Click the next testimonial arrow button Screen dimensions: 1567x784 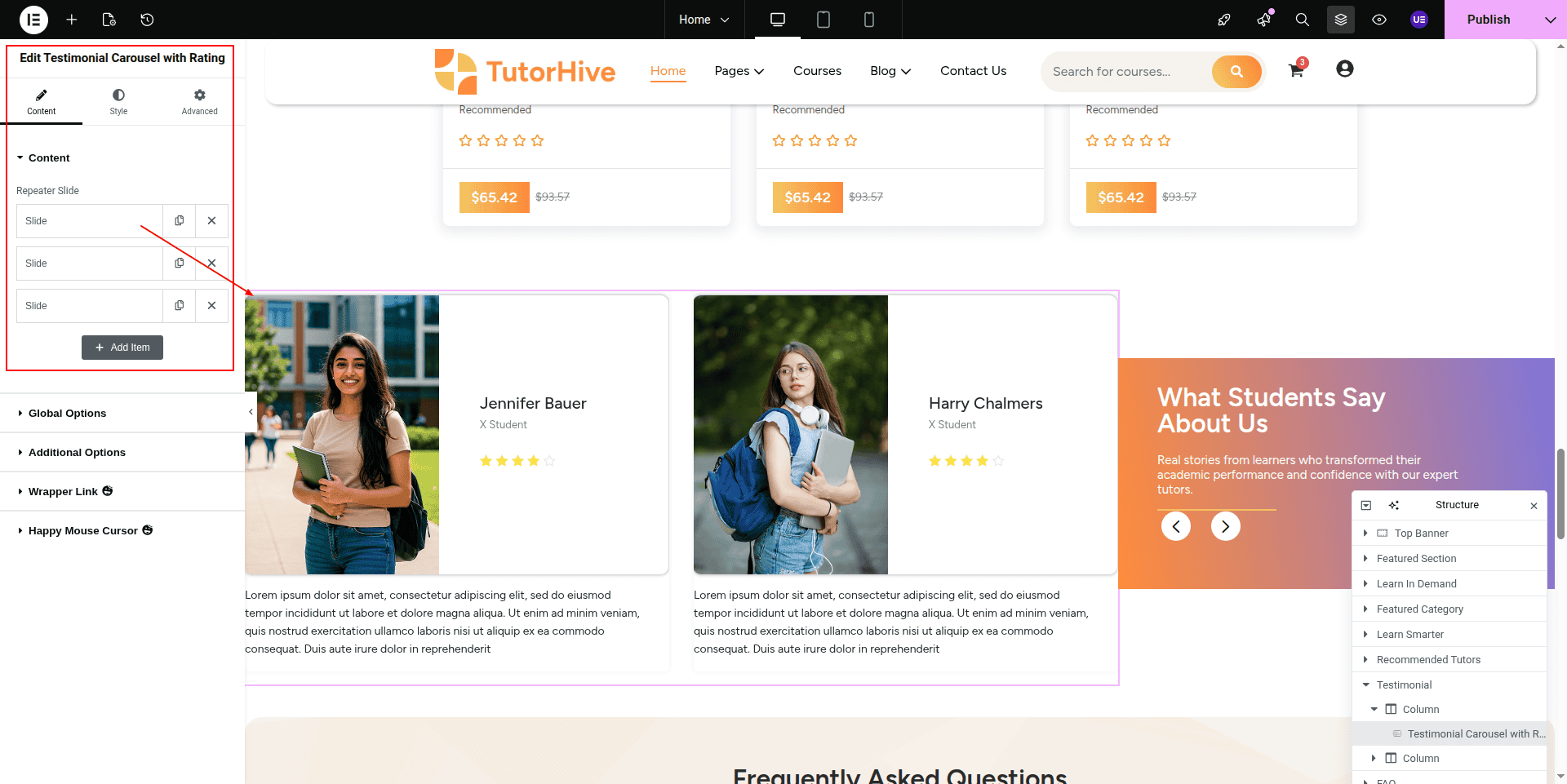click(1225, 526)
